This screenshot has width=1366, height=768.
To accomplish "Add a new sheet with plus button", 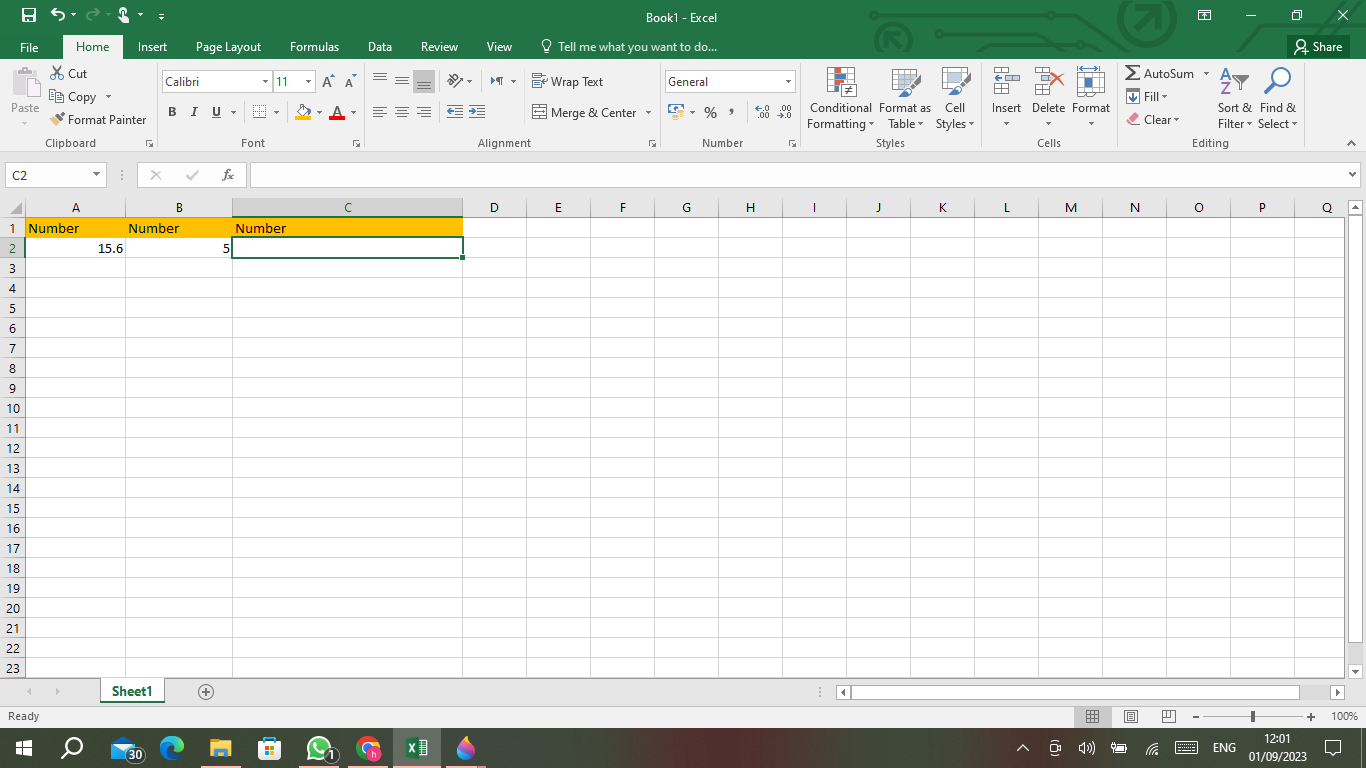I will tap(205, 691).
